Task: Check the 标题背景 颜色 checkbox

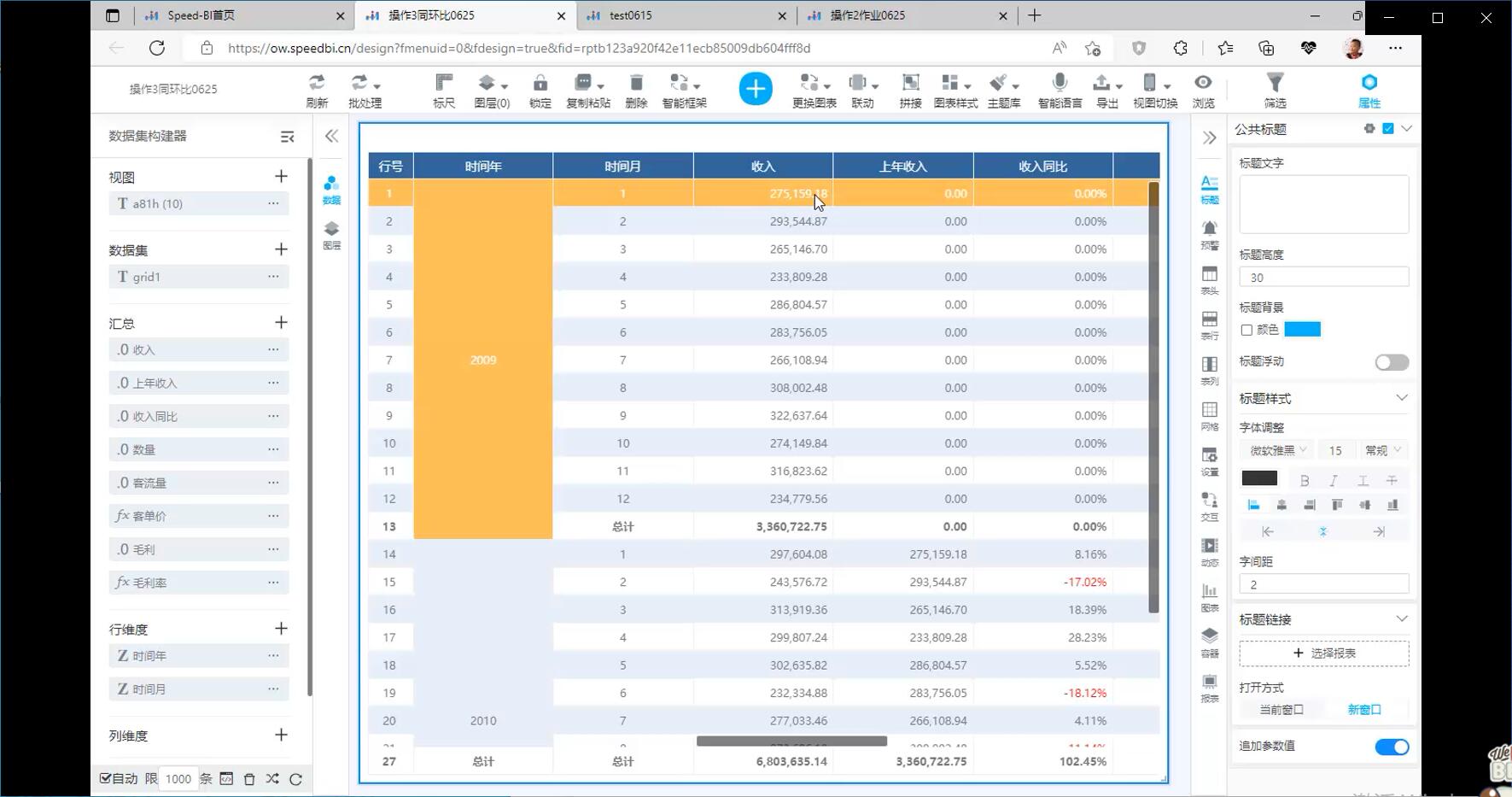Action: coord(1246,330)
